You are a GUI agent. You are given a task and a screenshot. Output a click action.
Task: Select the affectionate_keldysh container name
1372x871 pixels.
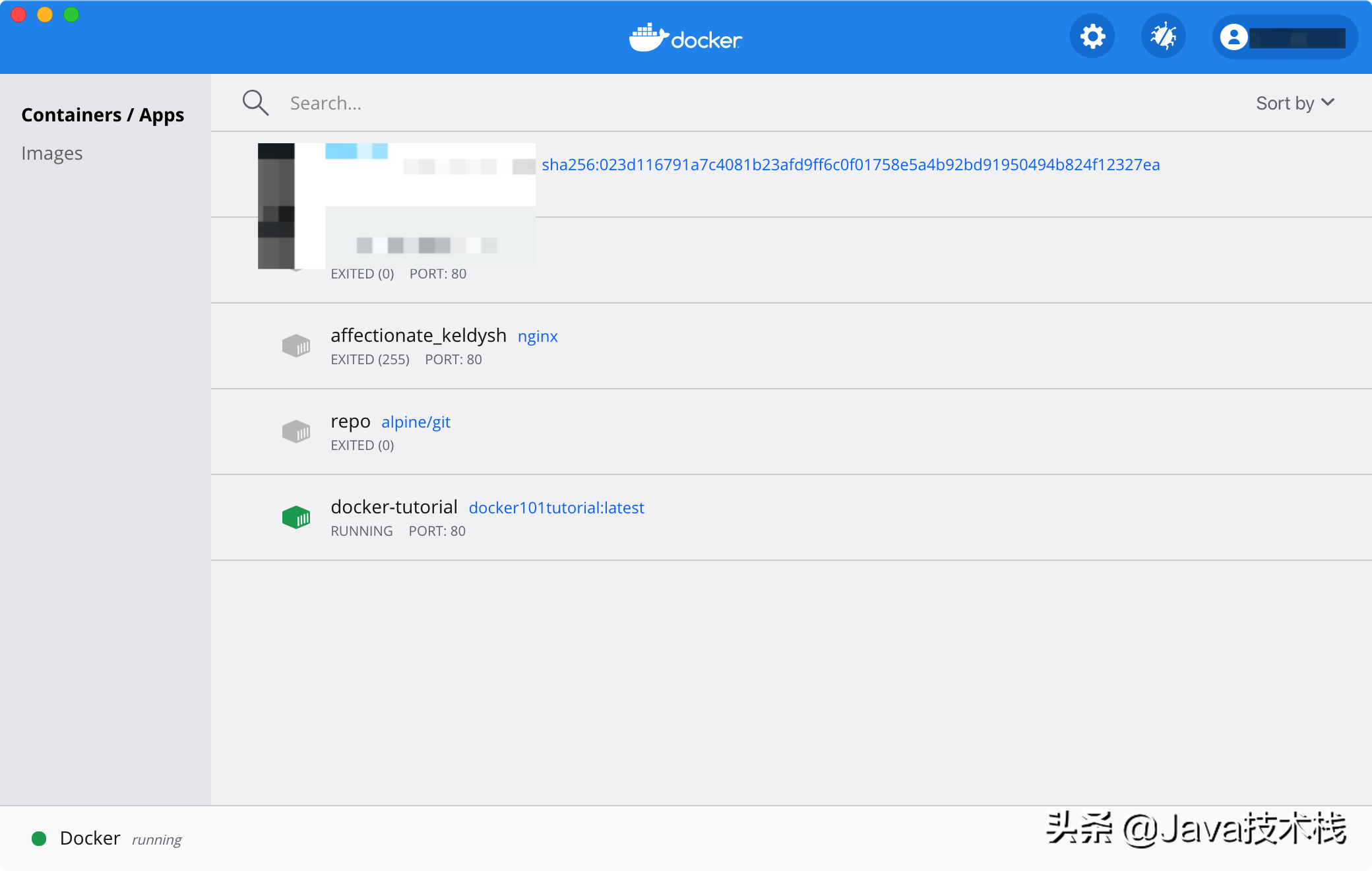click(x=419, y=335)
